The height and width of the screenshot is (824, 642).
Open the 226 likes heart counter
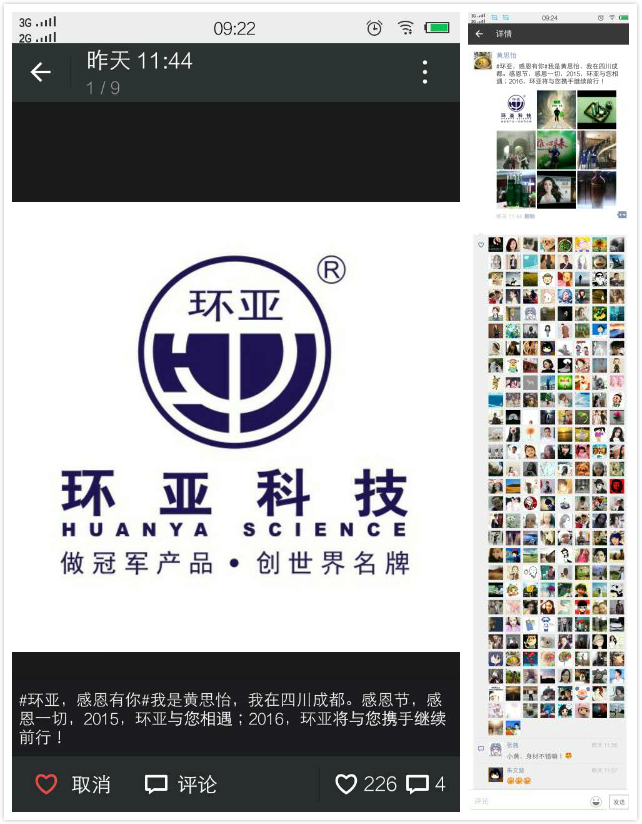click(366, 785)
